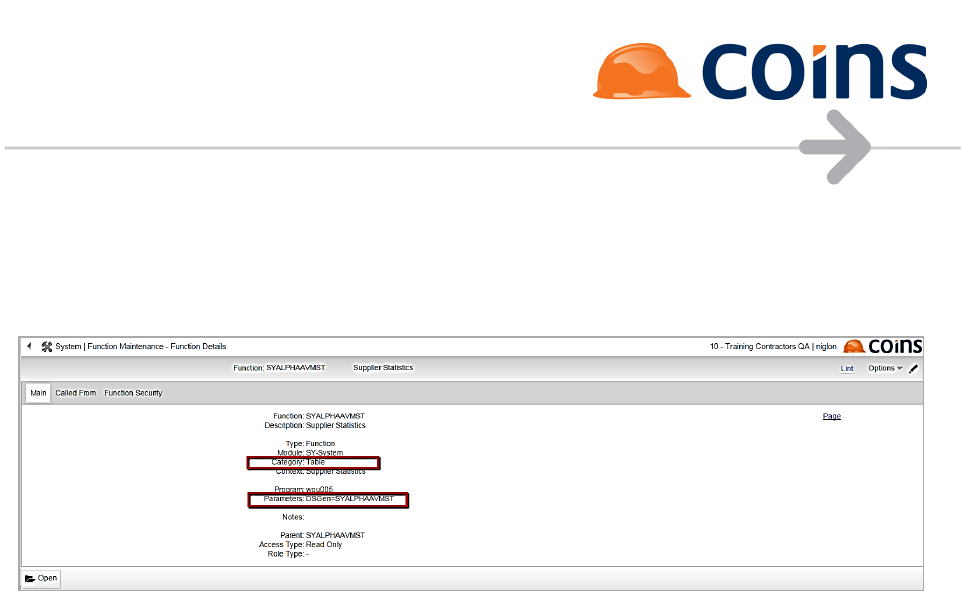Click the 'Category: Table' value
This screenshot has width=962, height=591.
(315, 462)
